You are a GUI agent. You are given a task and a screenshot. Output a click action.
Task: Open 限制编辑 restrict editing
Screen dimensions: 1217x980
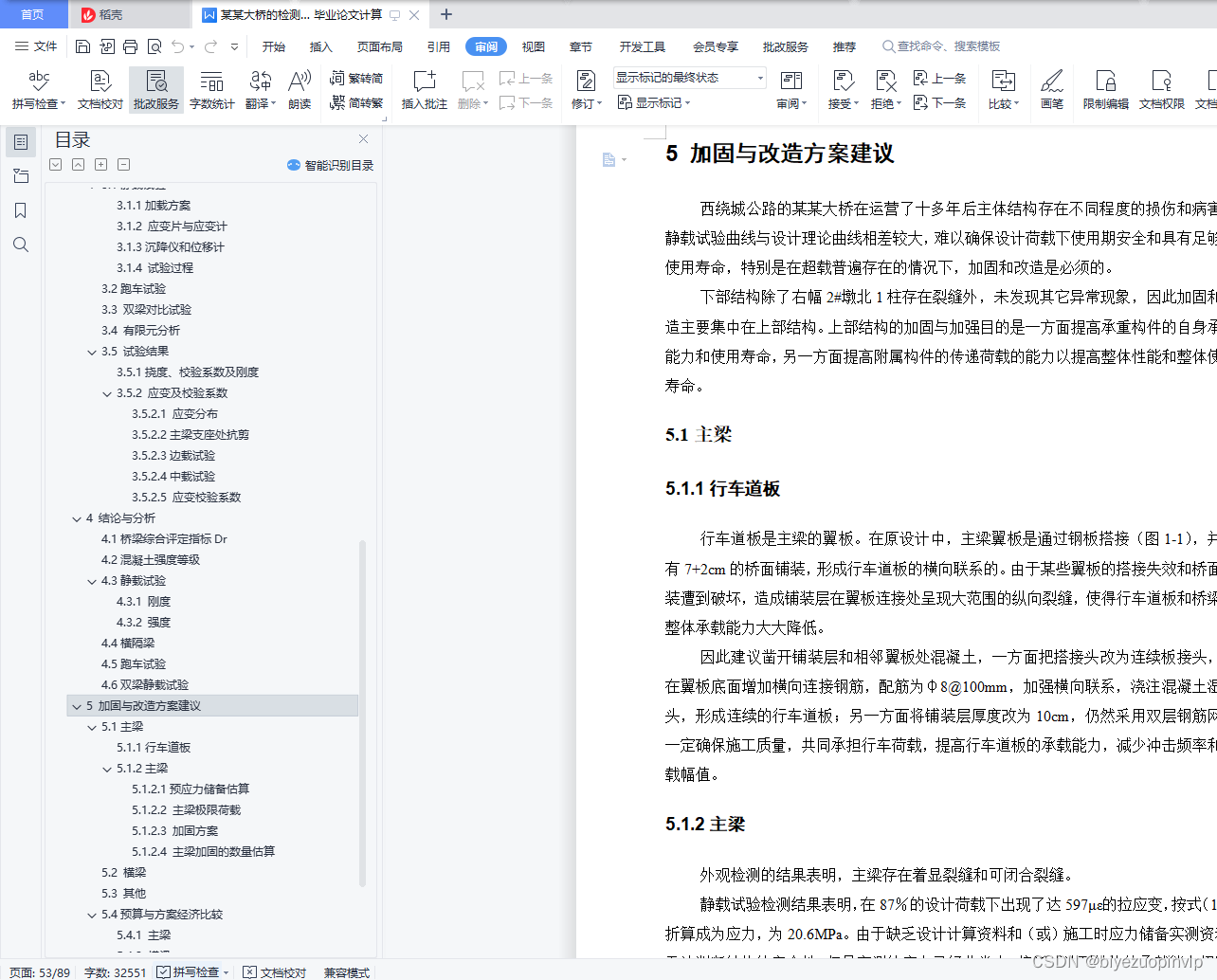tap(1105, 90)
